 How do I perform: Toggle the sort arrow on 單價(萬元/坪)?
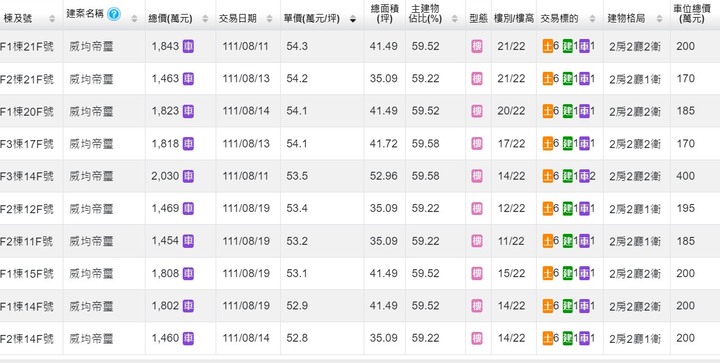click(353, 19)
